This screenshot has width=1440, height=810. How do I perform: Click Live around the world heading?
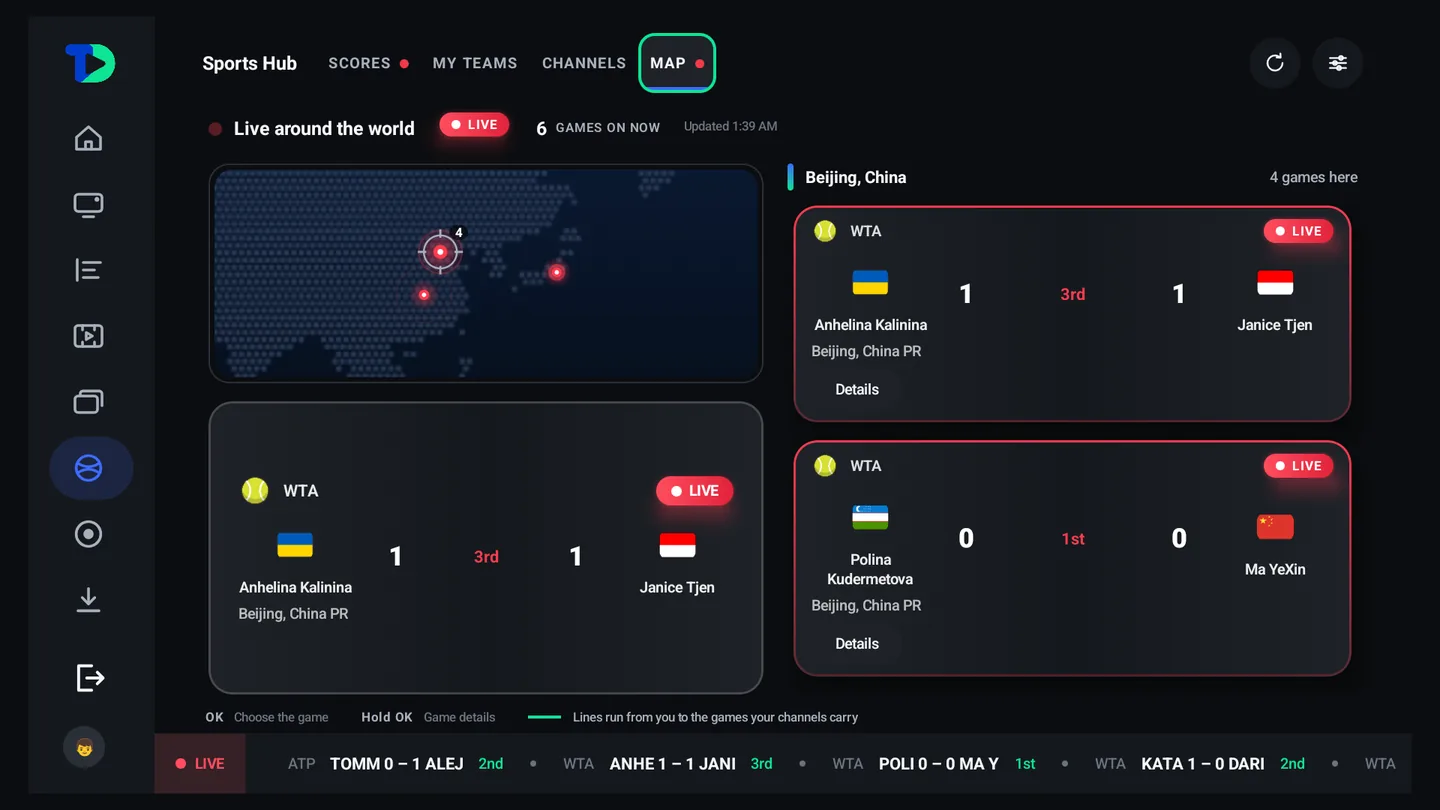point(324,128)
